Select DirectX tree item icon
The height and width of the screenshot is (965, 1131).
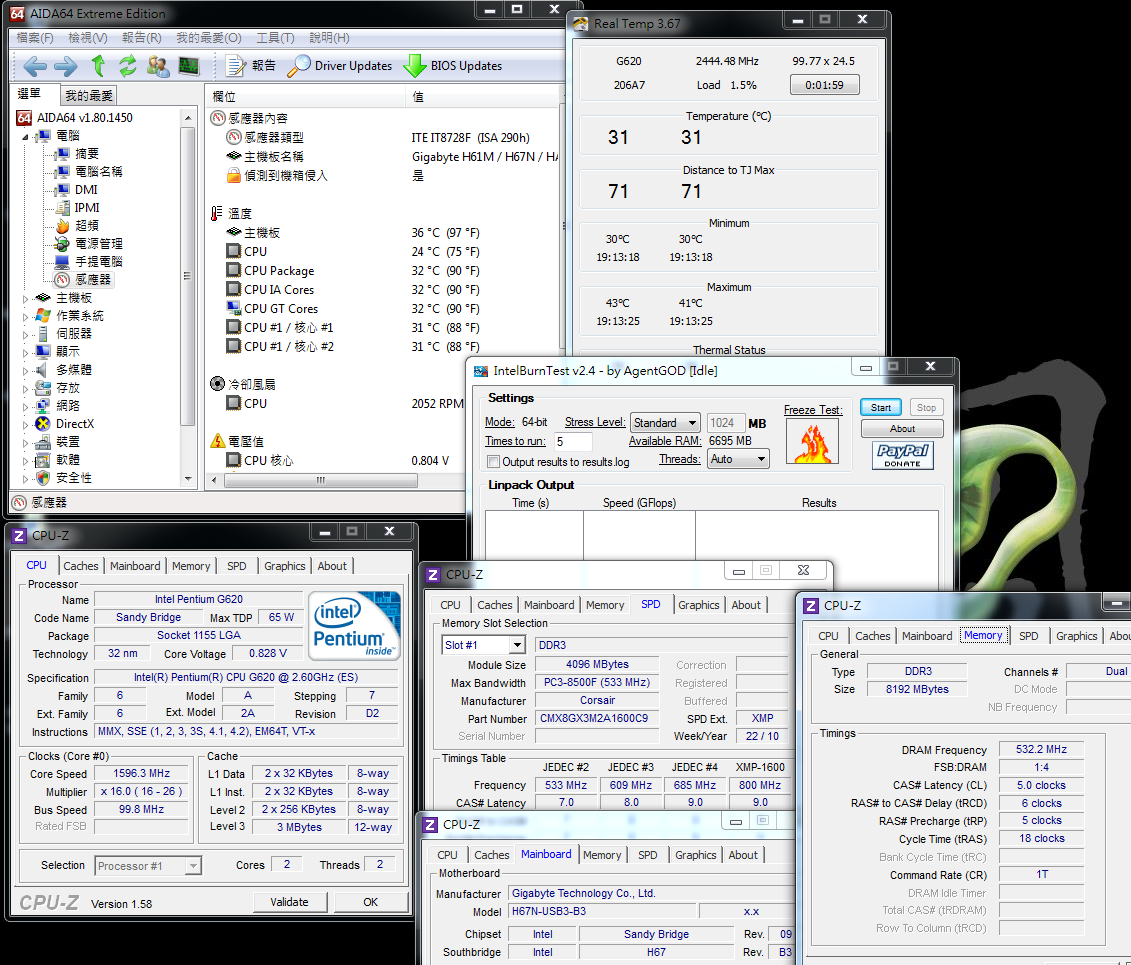(x=43, y=424)
